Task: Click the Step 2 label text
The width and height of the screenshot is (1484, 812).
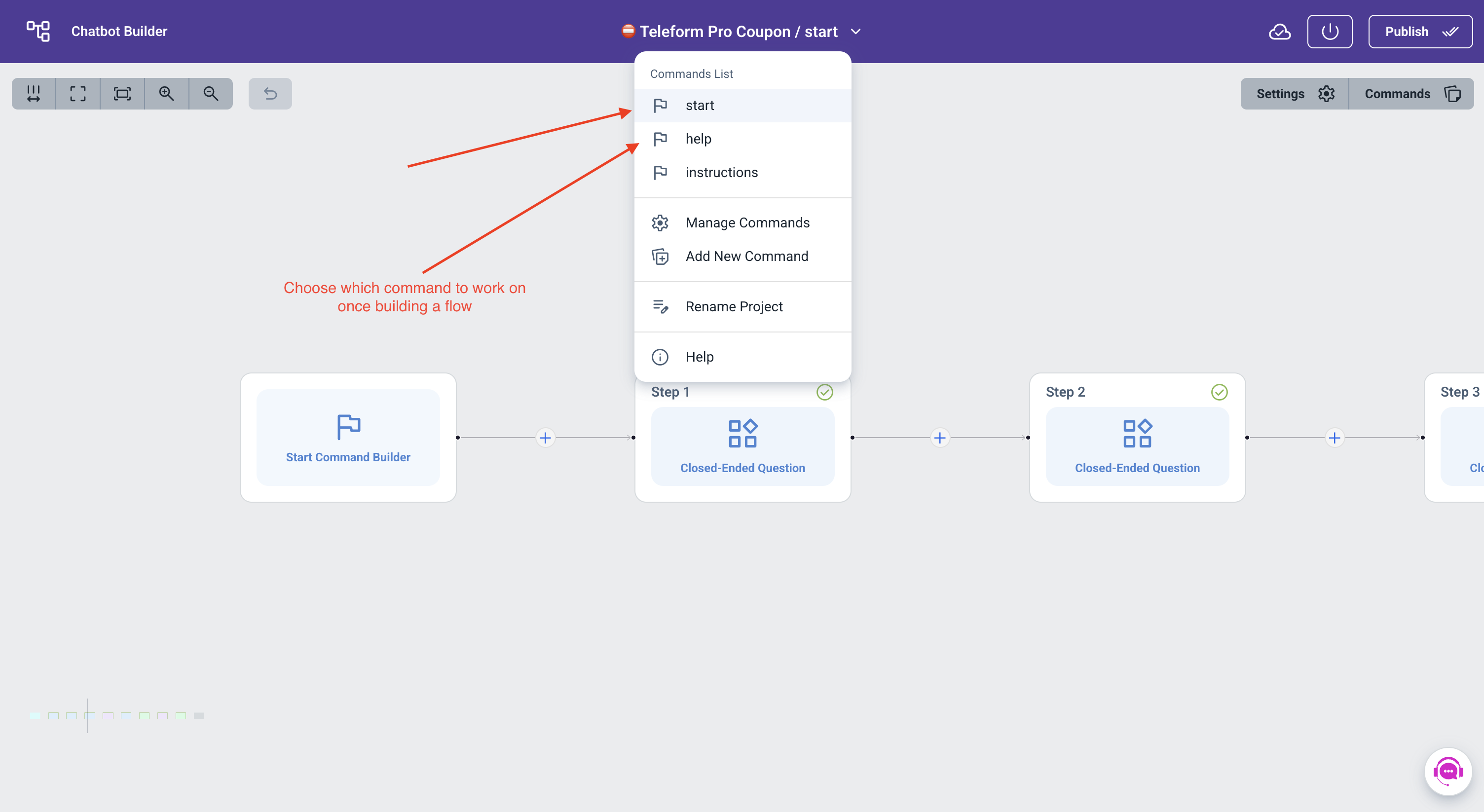Action: click(1065, 392)
